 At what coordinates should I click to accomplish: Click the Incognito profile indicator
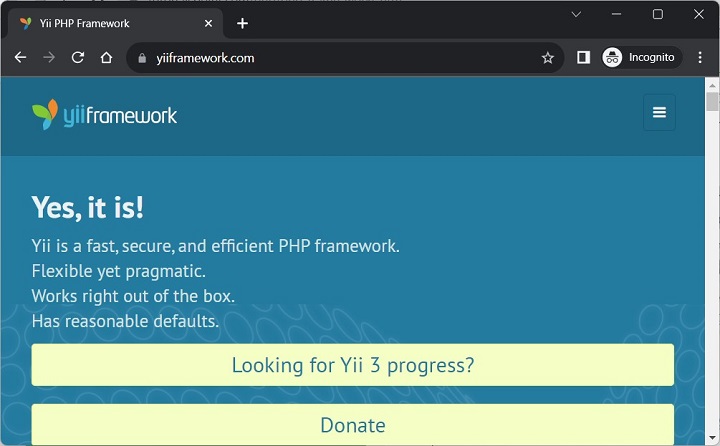click(640, 58)
